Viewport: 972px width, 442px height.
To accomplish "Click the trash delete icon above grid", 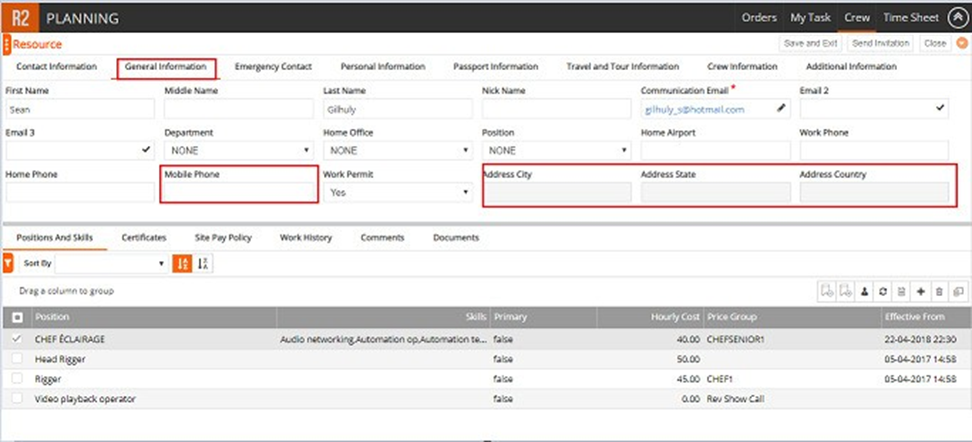I will [939, 291].
